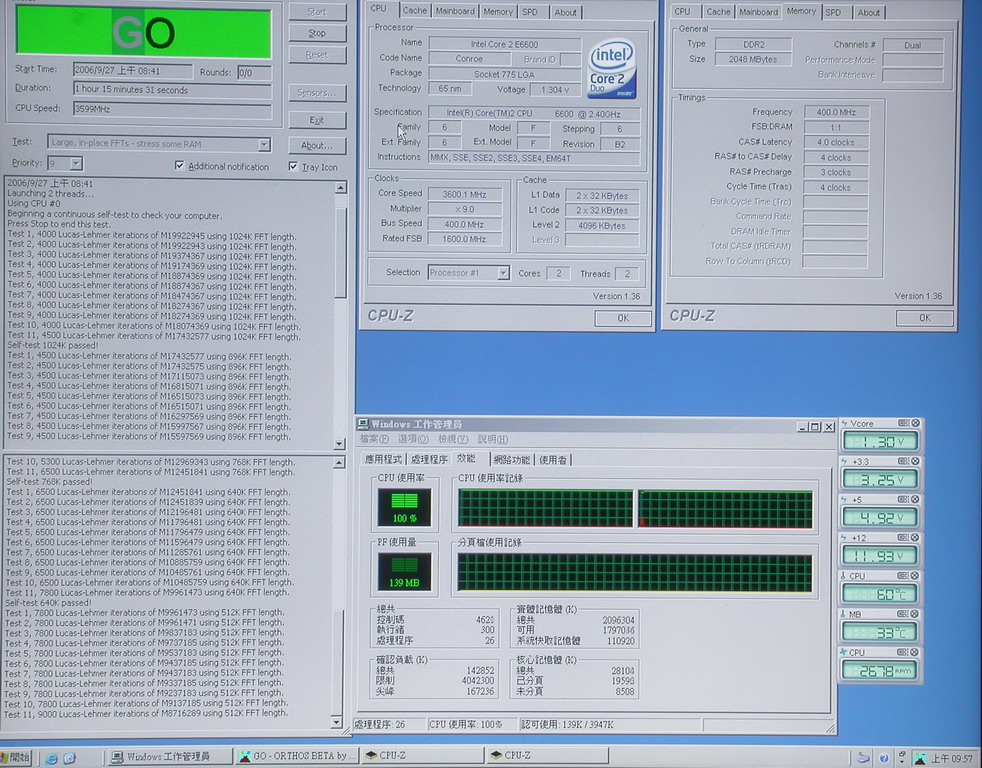The height and width of the screenshot is (768, 982).
Task: Switch to the Mainboard tab in CPU-Z
Action: point(454,12)
